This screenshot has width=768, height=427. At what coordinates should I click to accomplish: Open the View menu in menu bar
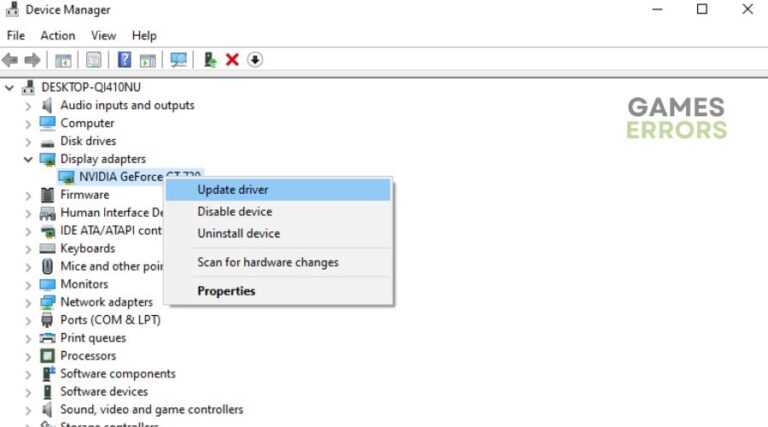coord(103,36)
